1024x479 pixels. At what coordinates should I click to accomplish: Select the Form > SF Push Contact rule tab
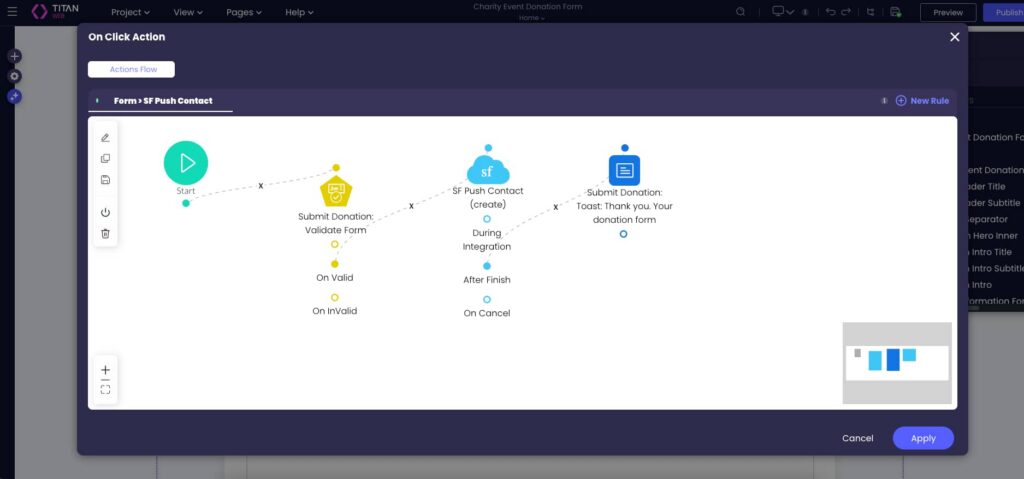(x=163, y=101)
